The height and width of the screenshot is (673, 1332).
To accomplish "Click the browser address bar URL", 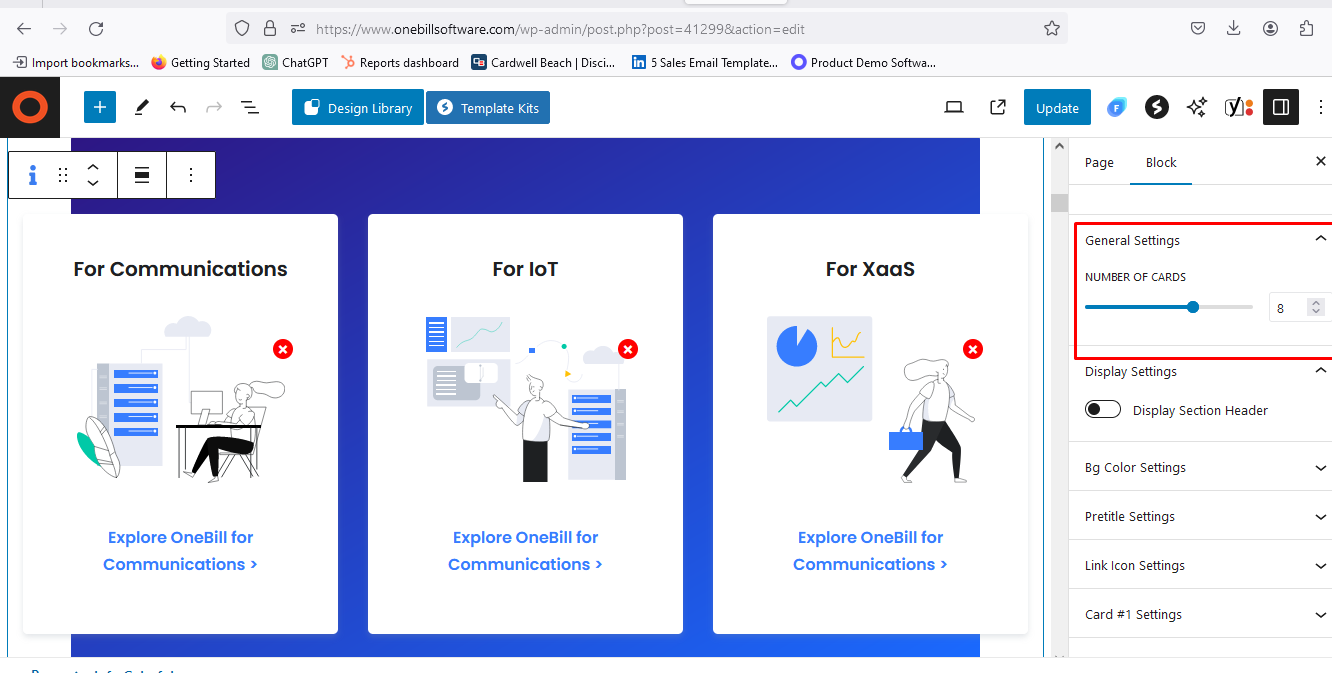I will [x=560, y=29].
